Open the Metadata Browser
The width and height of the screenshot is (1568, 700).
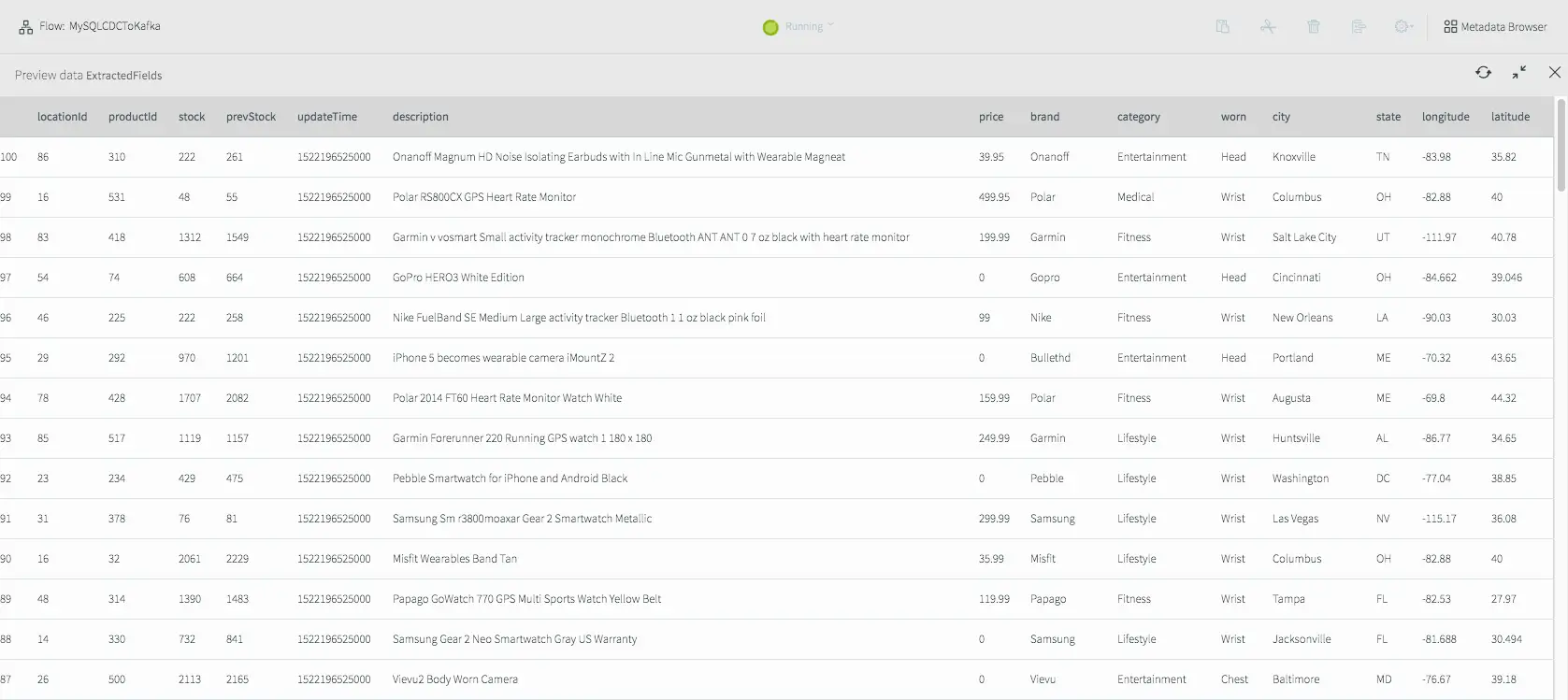(x=1495, y=27)
